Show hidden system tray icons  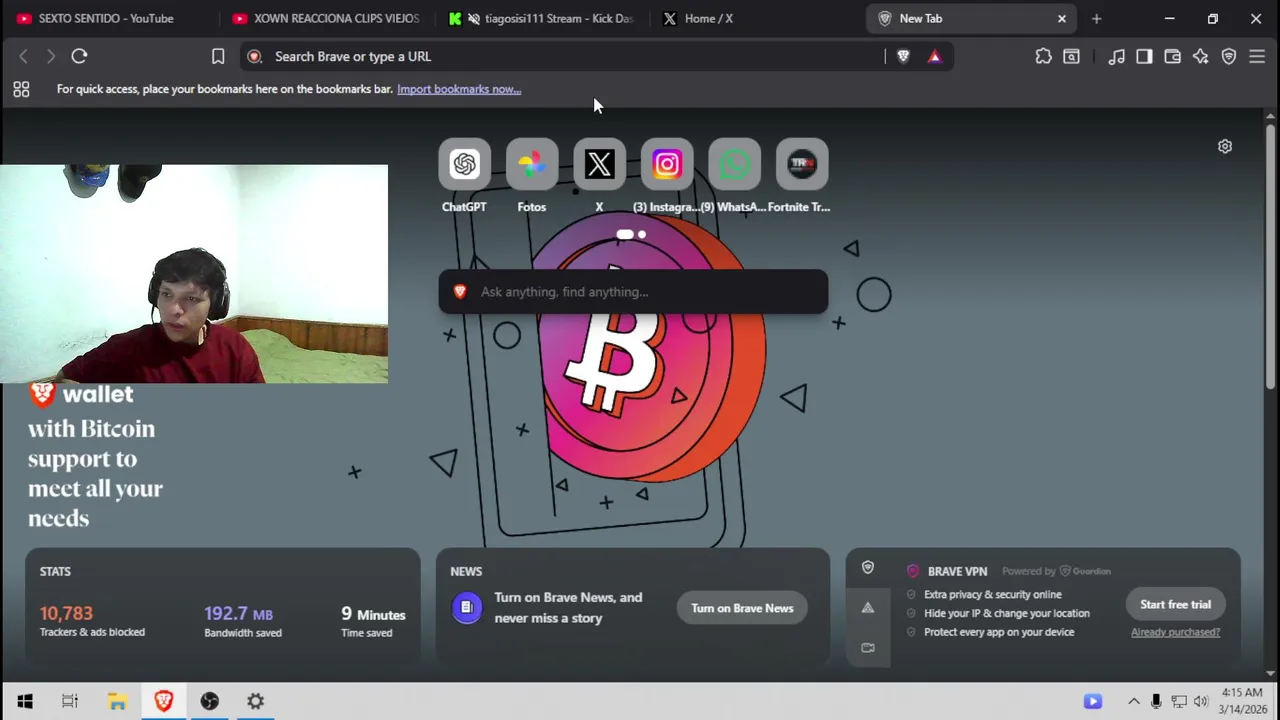point(1133,701)
